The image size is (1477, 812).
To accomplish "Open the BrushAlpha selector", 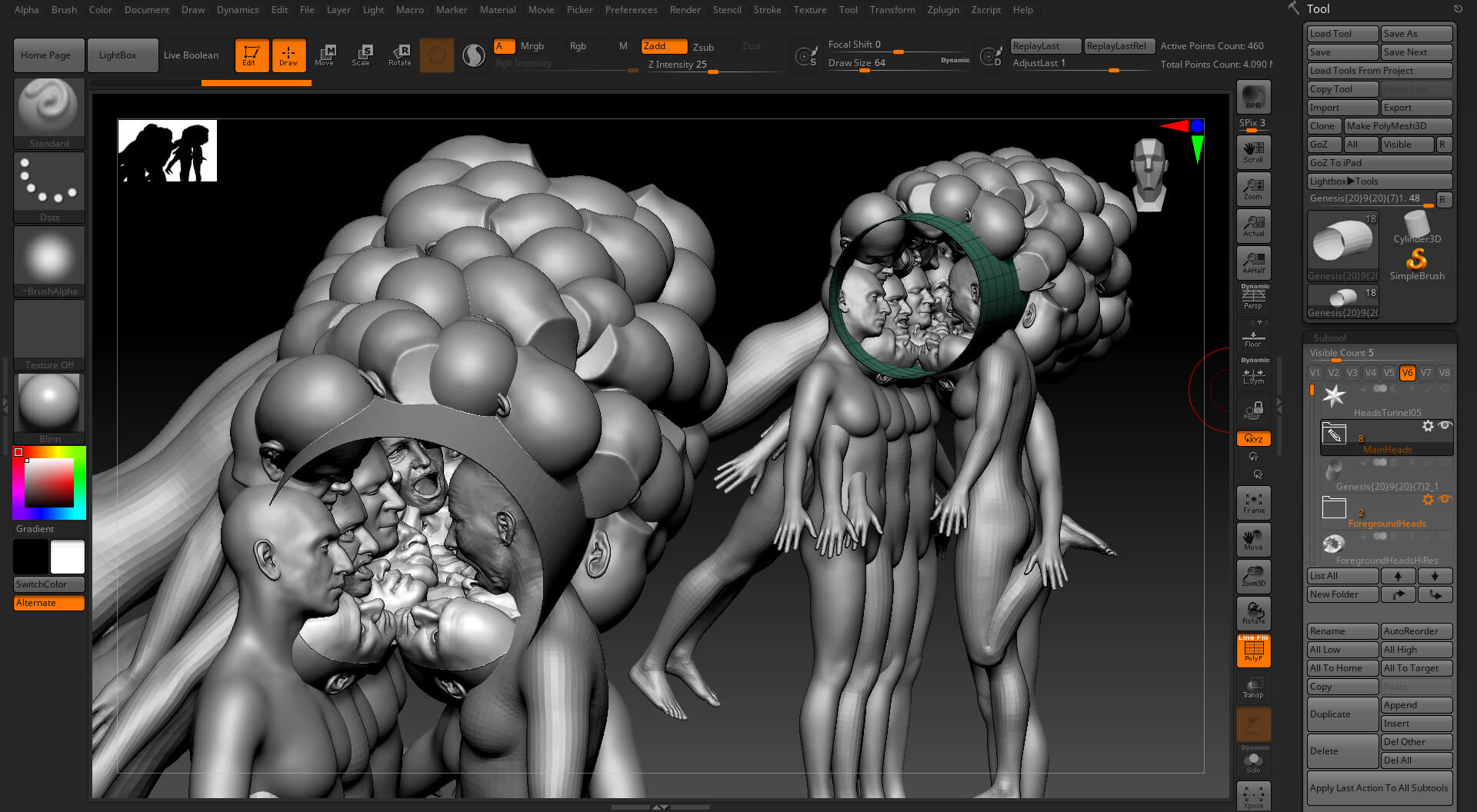I will (x=49, y=261).
